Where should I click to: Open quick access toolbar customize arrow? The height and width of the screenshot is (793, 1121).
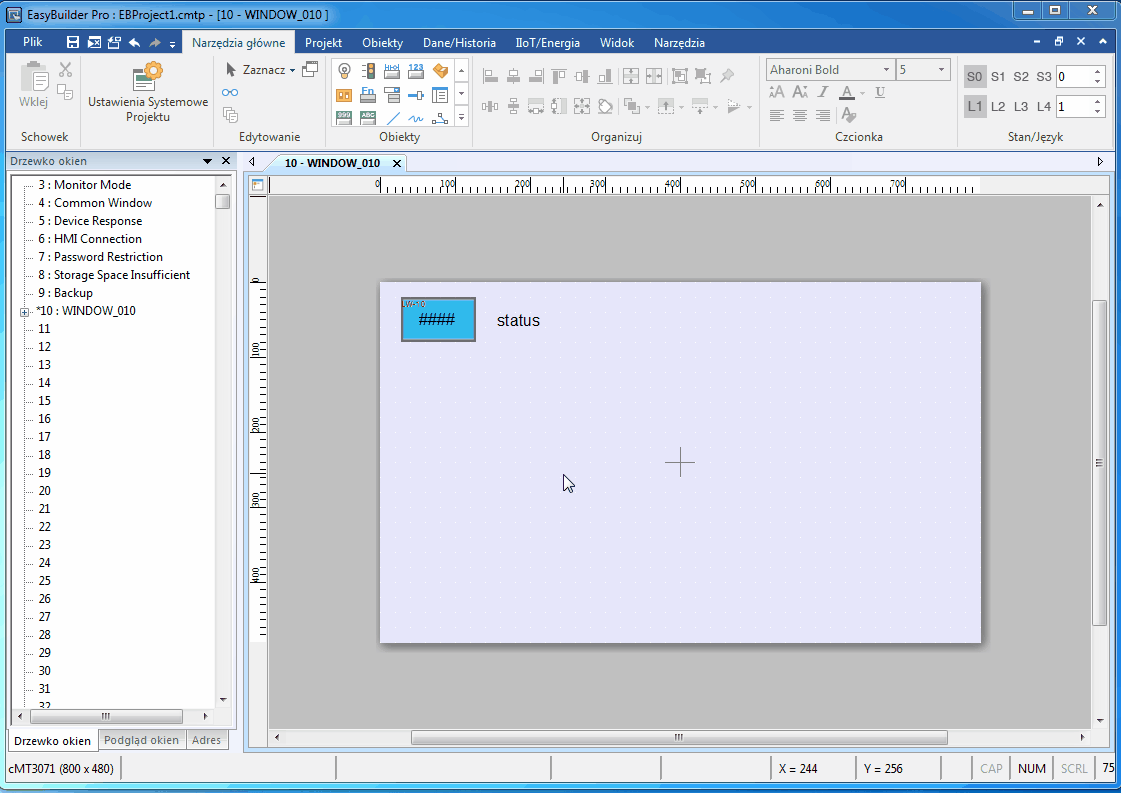[172, 44]
